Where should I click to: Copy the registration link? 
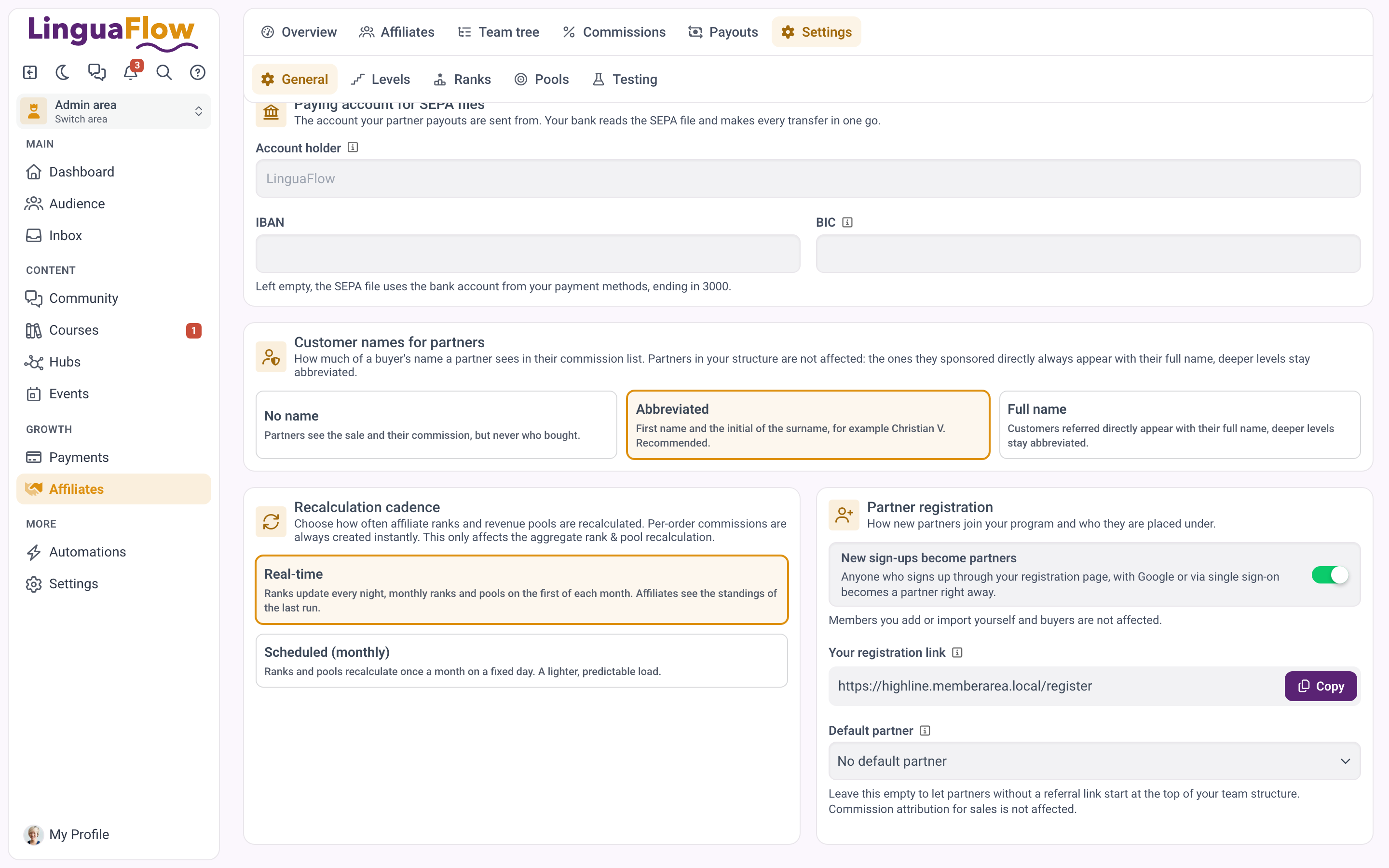tap(1320, 686)
